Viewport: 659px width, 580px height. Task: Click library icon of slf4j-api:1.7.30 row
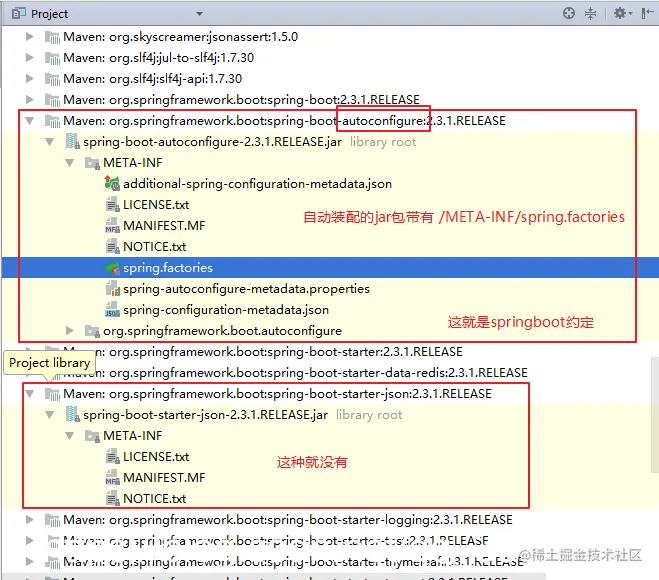[x=53, y=79]
